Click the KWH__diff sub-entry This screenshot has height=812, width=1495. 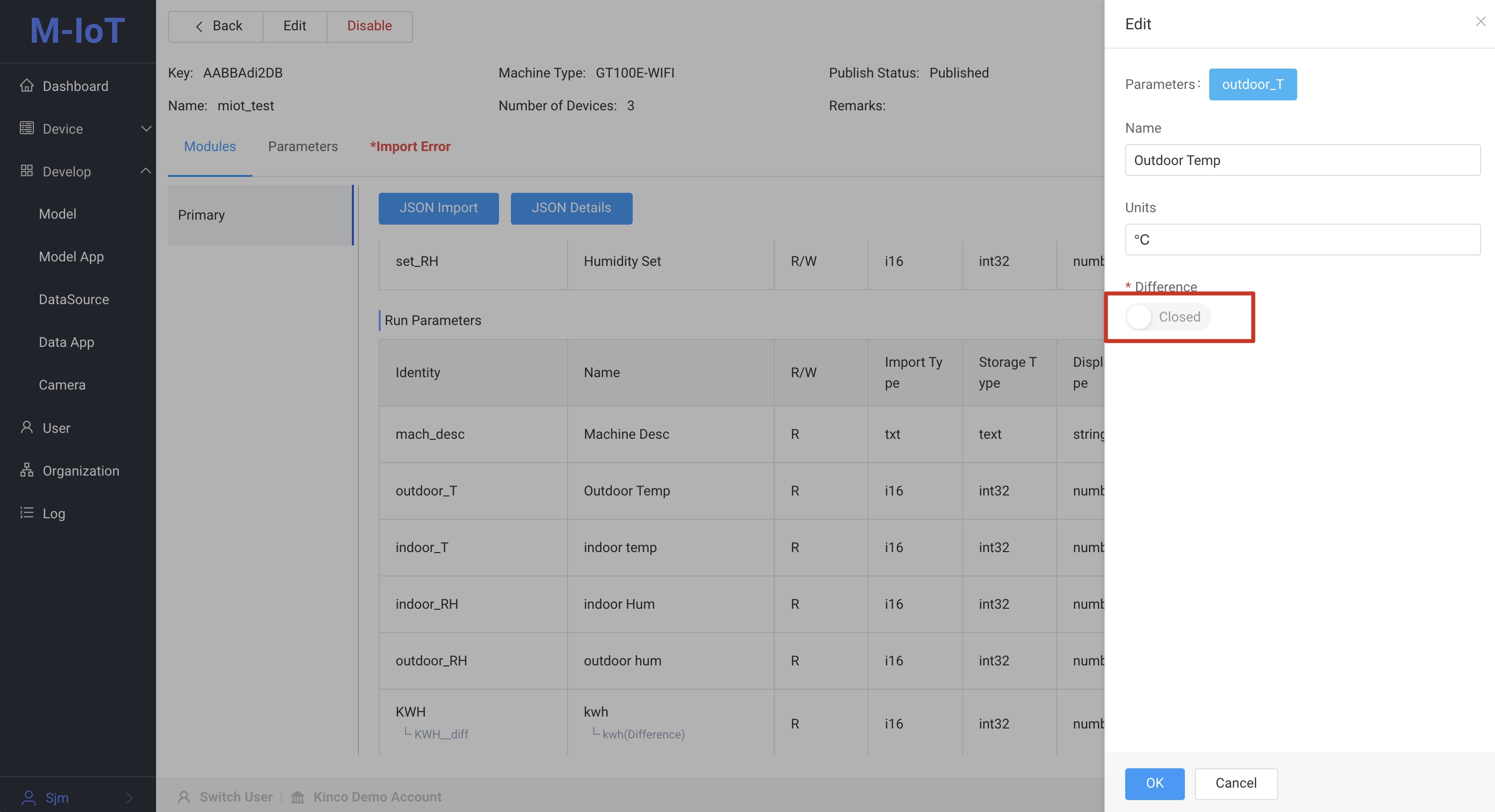441,735
